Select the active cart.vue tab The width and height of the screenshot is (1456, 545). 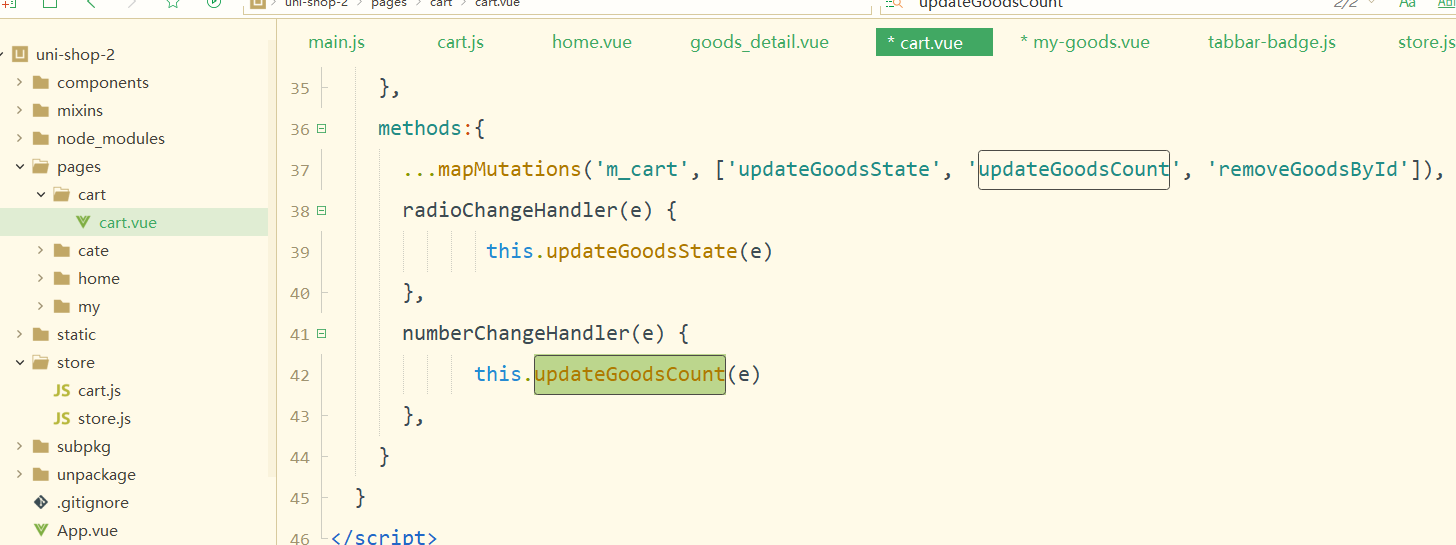(x=934, y=42)
